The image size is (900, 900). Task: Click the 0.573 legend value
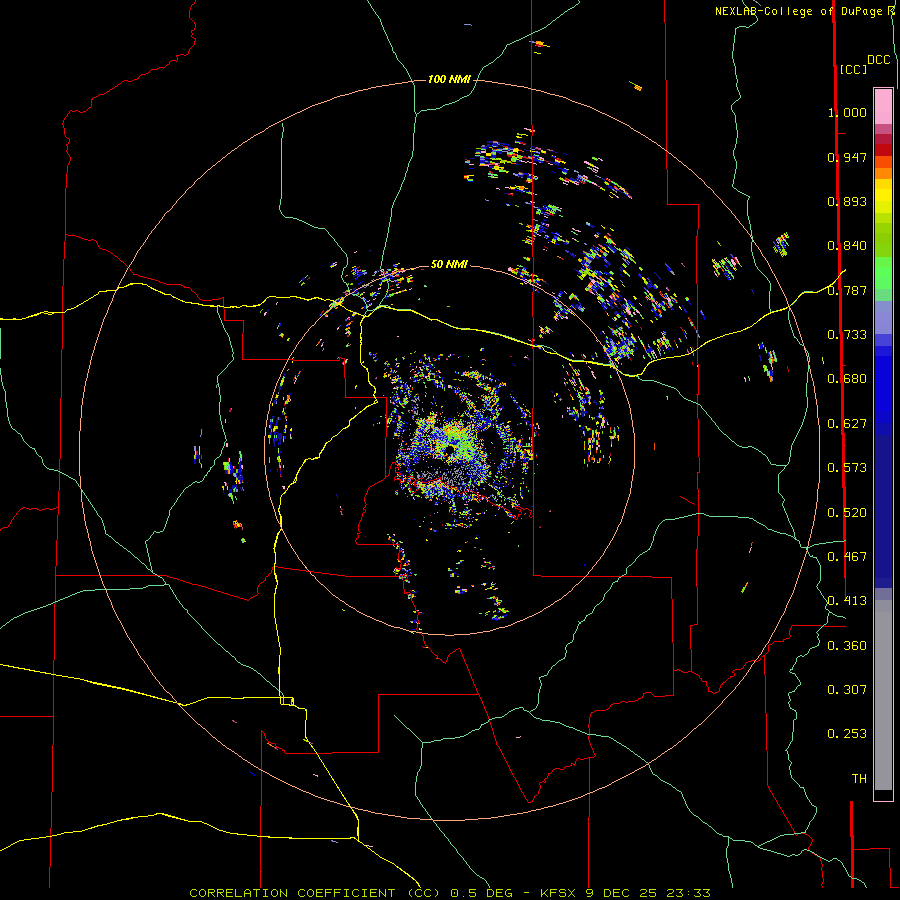[x=847, y=468]
